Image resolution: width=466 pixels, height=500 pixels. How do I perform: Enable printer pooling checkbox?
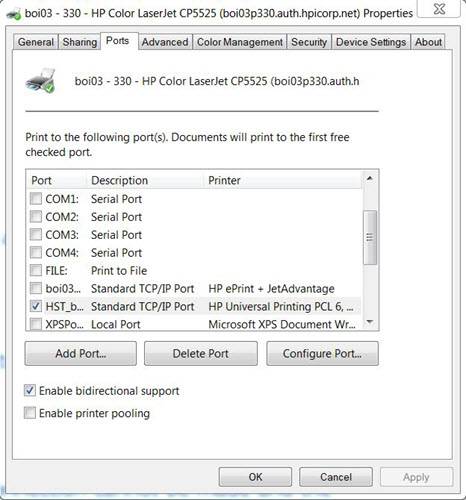coord(30,413)
